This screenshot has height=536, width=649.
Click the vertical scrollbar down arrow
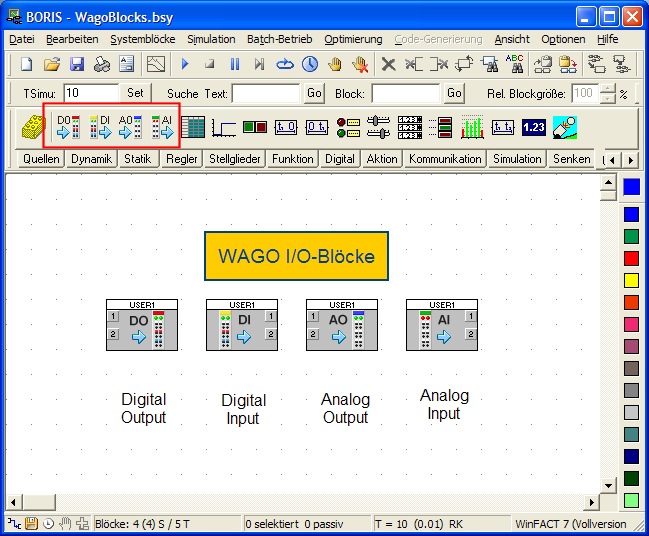(x=608, y=485)
